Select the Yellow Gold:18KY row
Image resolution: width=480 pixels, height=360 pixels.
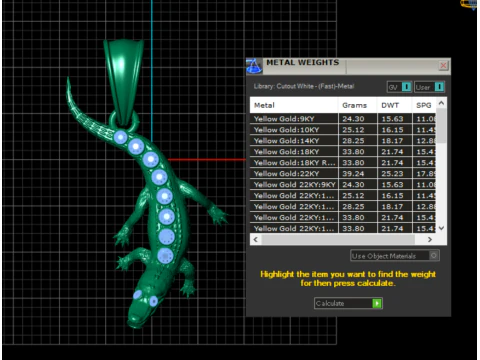point(343,152)
